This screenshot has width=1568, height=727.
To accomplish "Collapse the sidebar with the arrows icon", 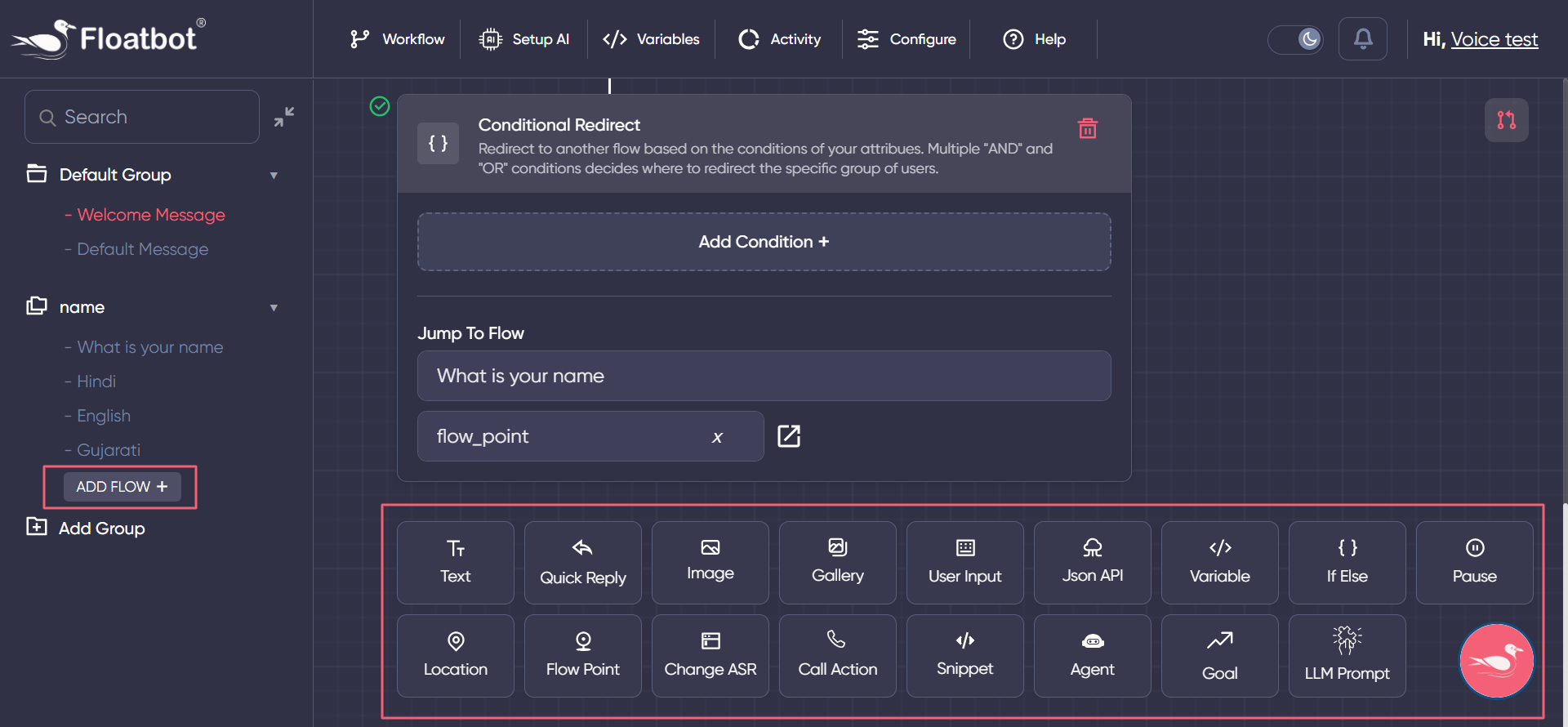I will coord(284,117).
